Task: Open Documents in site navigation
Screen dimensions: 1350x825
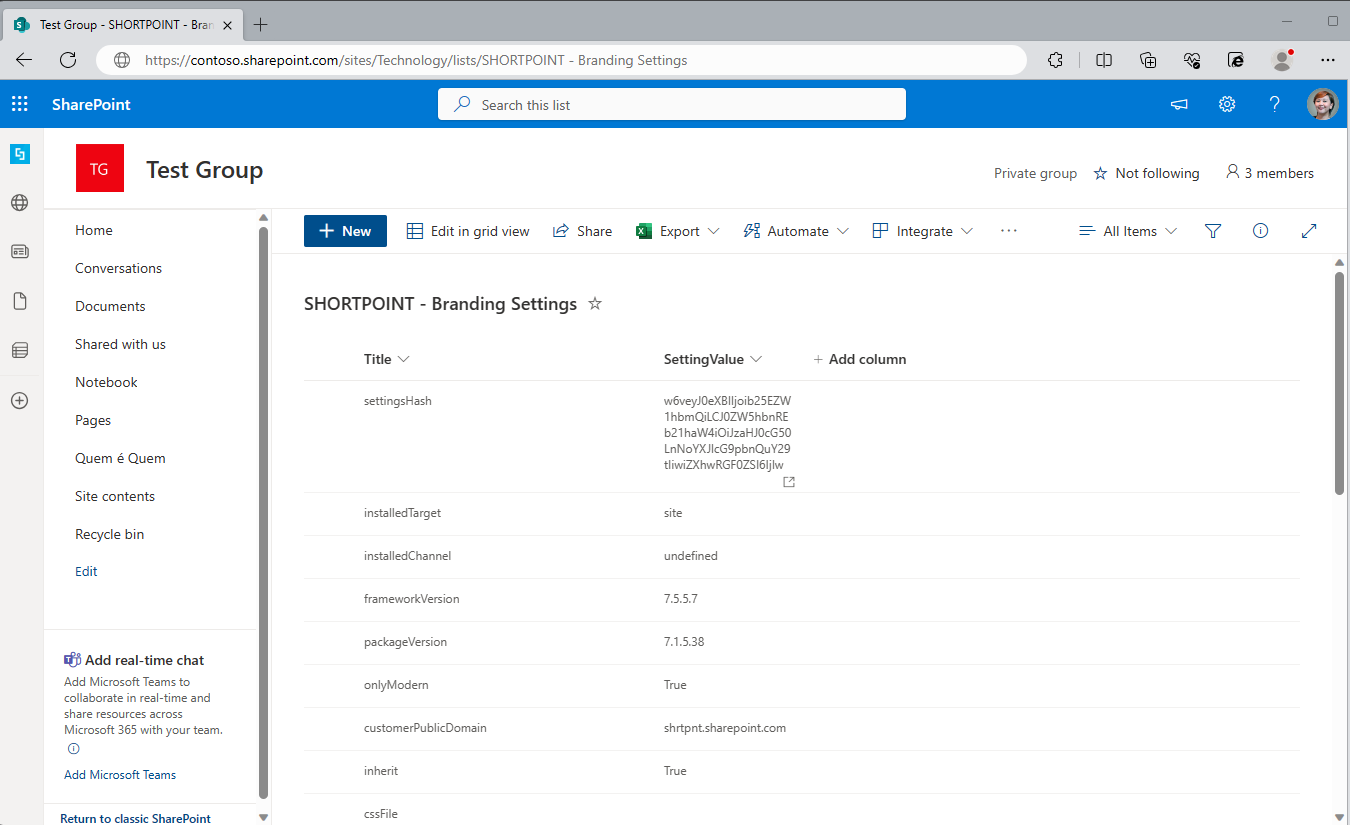Action: [110, 306]
